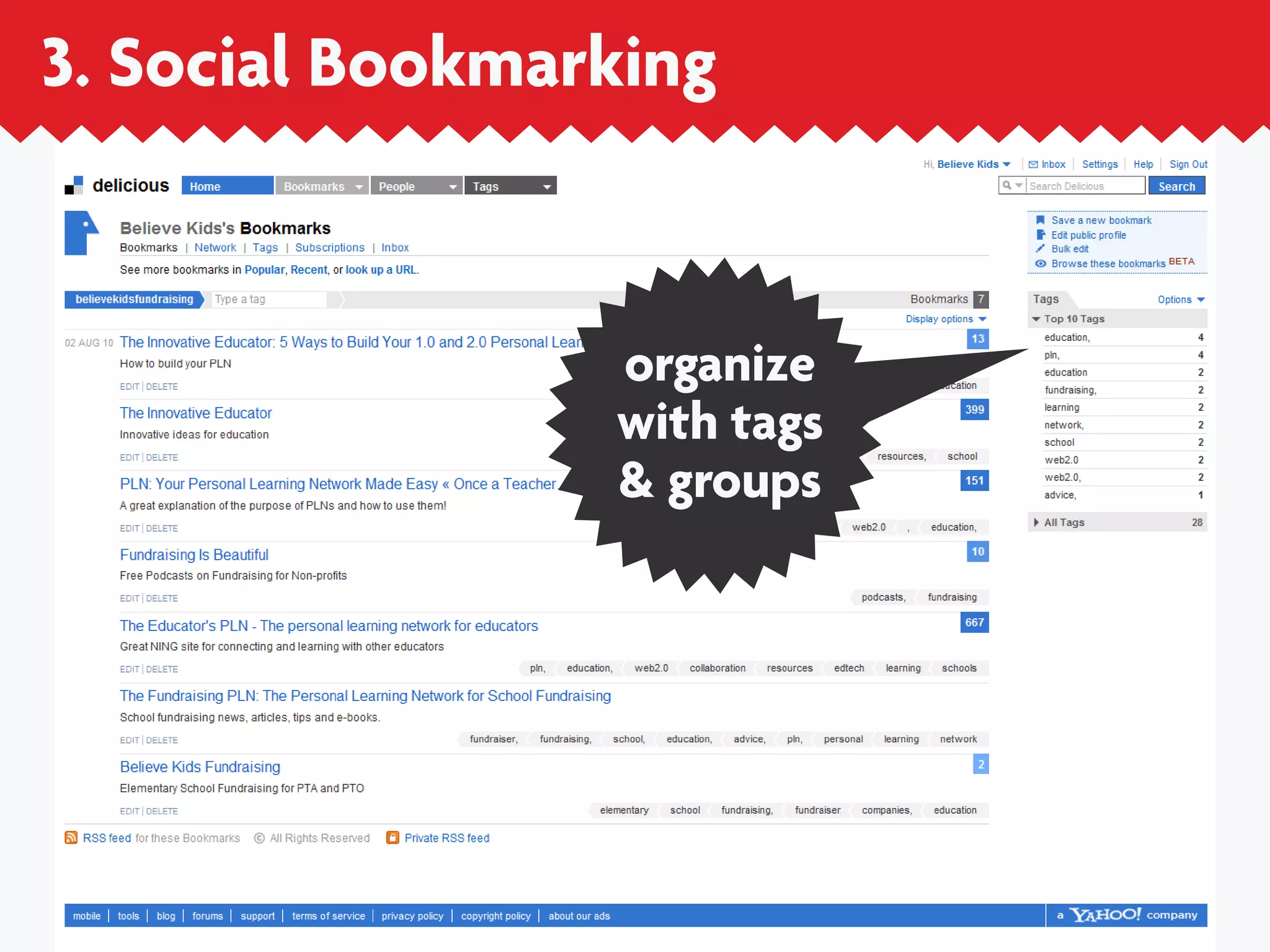Open the Network sub-tab
This screenshot has height=952, width=1270.
click(x=215, y=247)
